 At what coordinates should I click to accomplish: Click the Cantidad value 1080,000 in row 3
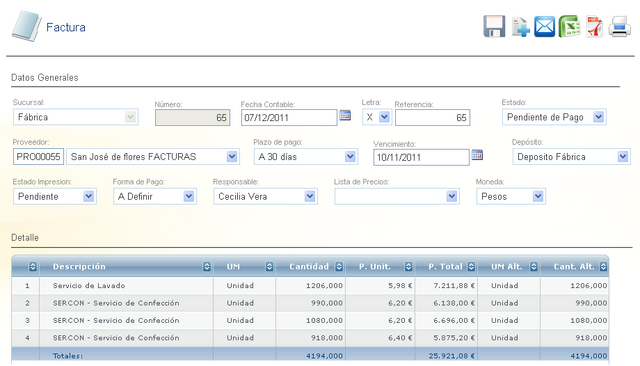pos(324,321)
